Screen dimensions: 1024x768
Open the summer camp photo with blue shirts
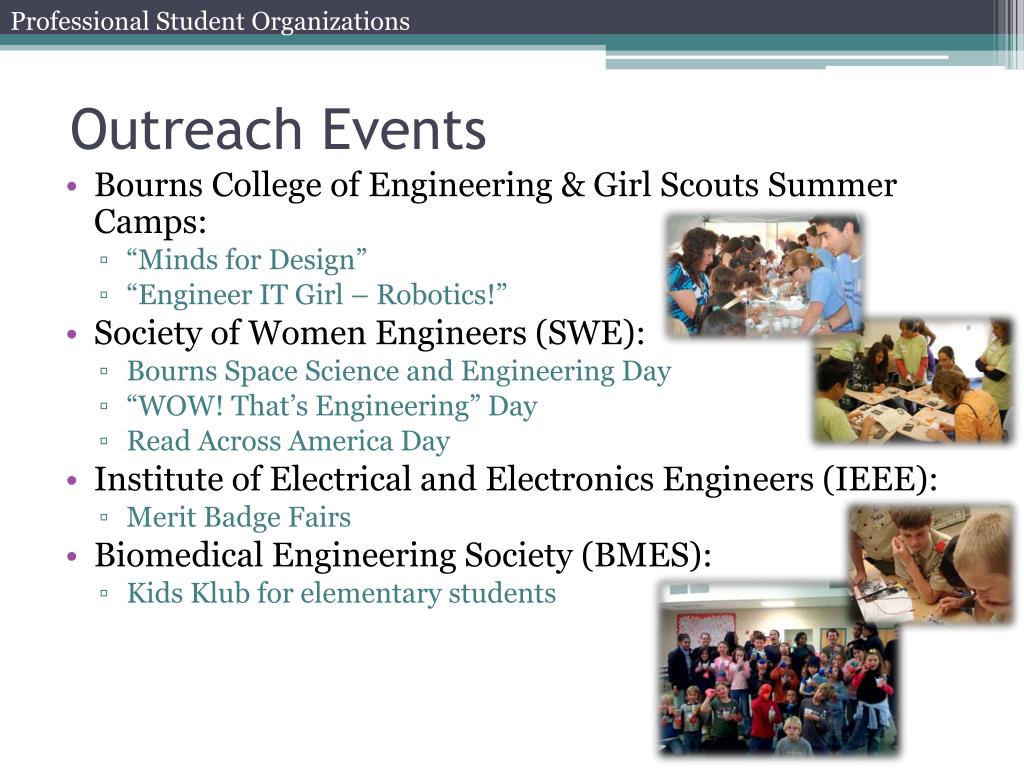tap(764, 276)
